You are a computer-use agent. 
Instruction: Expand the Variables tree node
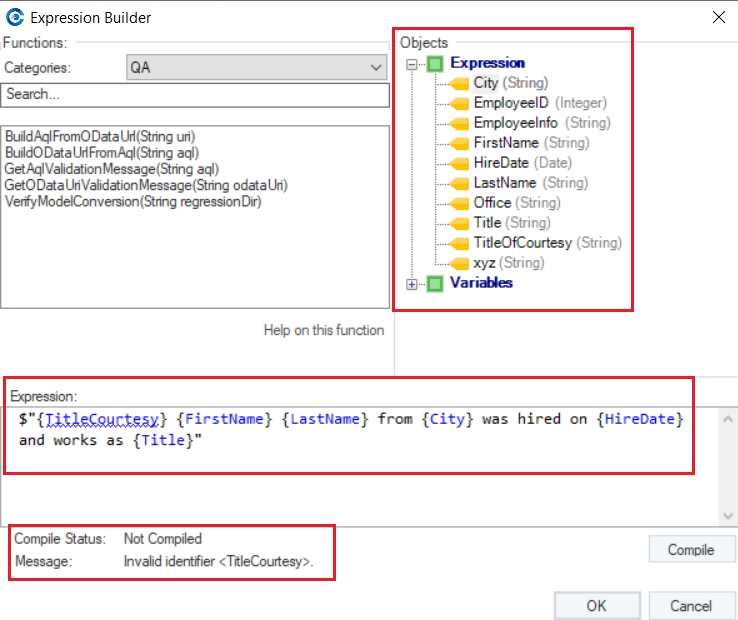(x=412, y=284)
